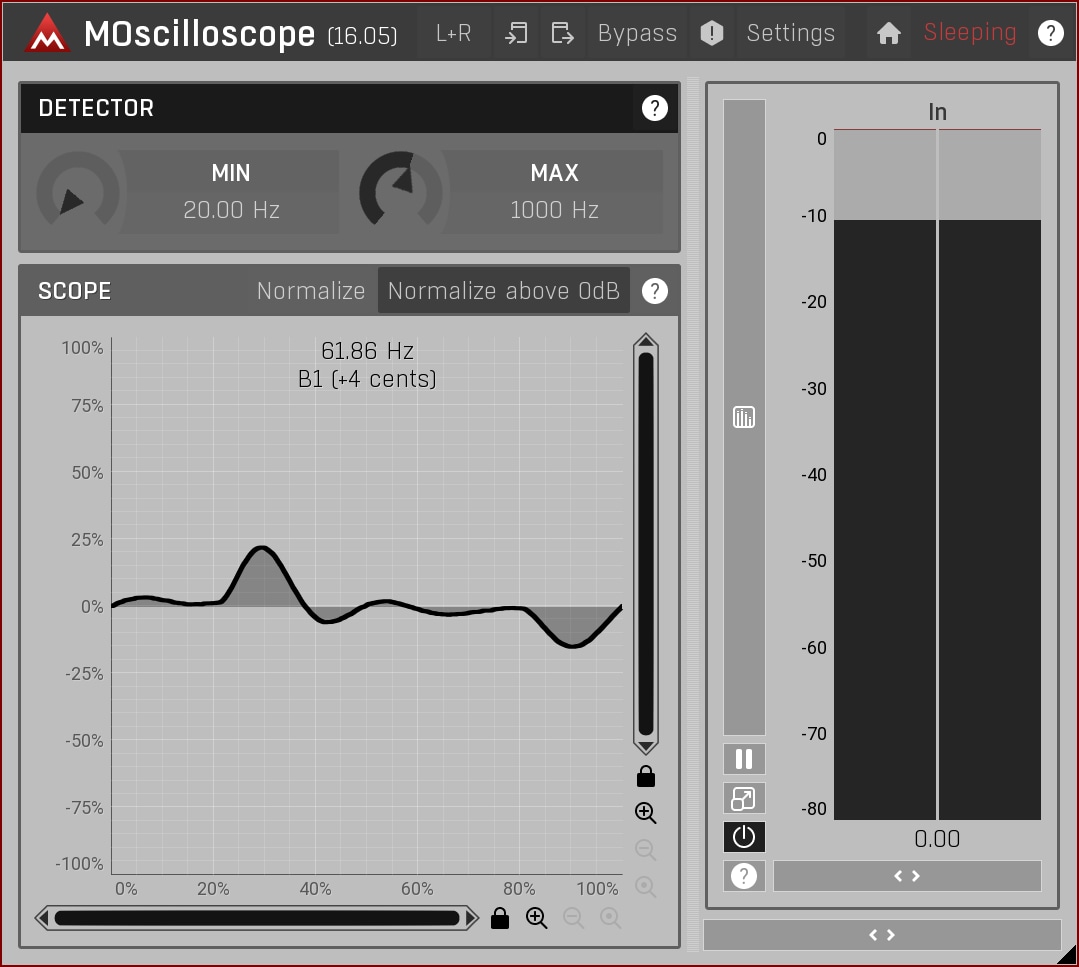The image size is (1079, 967).
Task: Toggle Normalize above 0dB
Action: (504, 290)
